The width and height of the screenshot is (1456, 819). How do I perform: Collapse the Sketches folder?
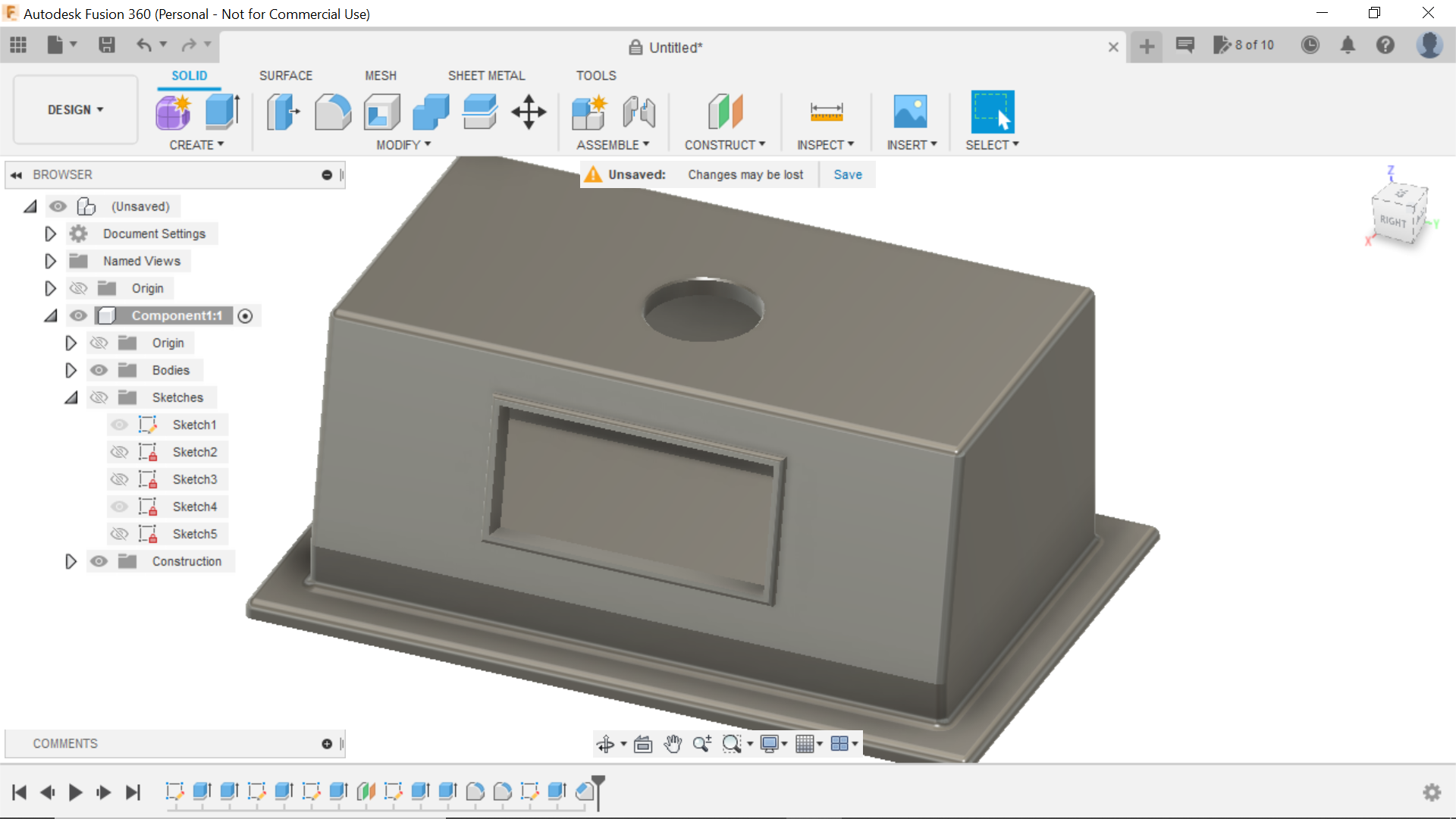tap(71, 397)
